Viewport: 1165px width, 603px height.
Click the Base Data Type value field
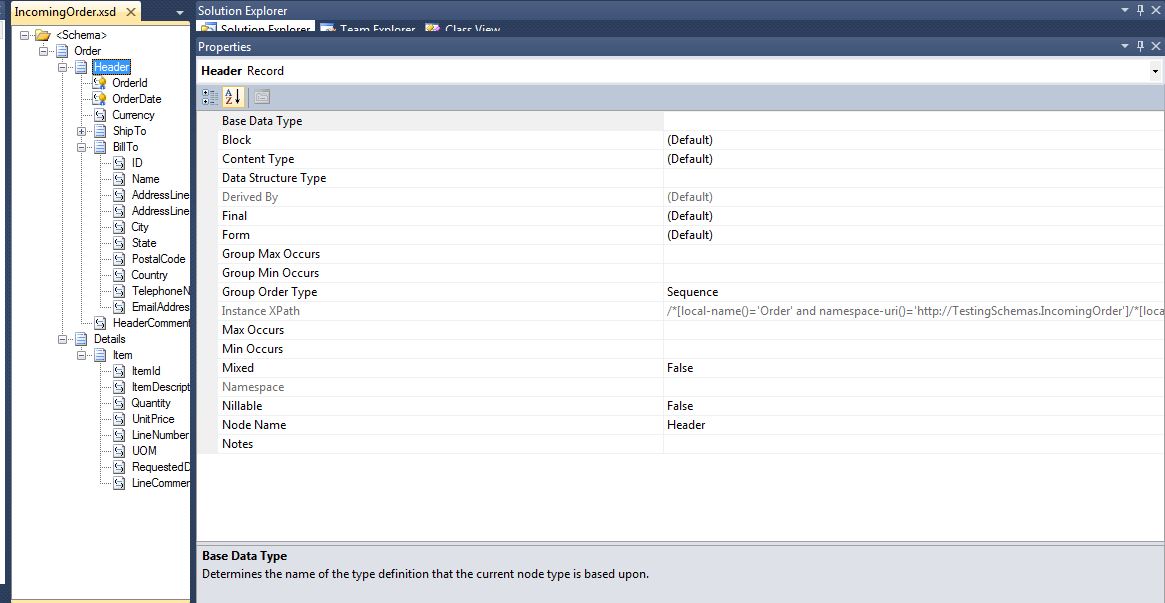[x=914, y=121]
